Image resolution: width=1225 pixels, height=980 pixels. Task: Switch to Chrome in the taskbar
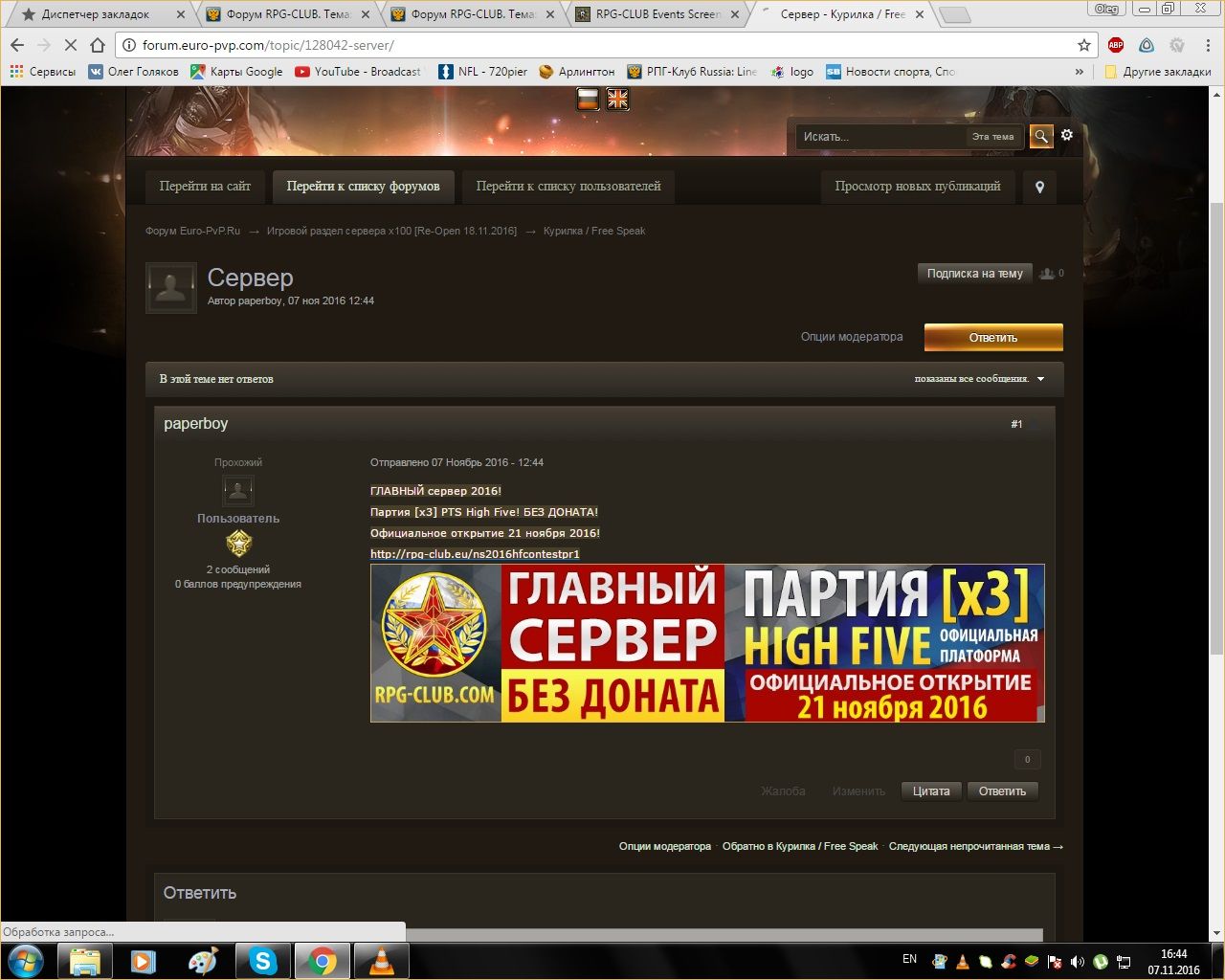[323, 961]
